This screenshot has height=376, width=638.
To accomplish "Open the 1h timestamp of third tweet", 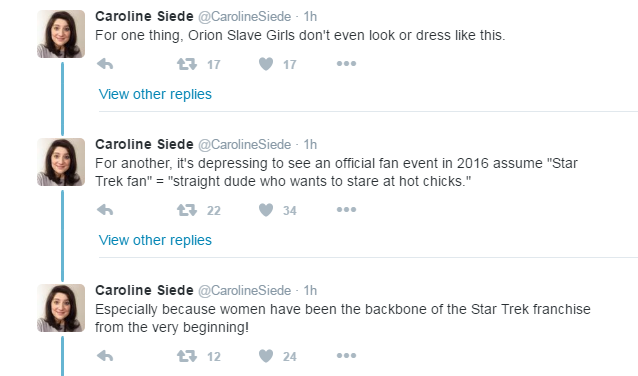I will (310, 291).
